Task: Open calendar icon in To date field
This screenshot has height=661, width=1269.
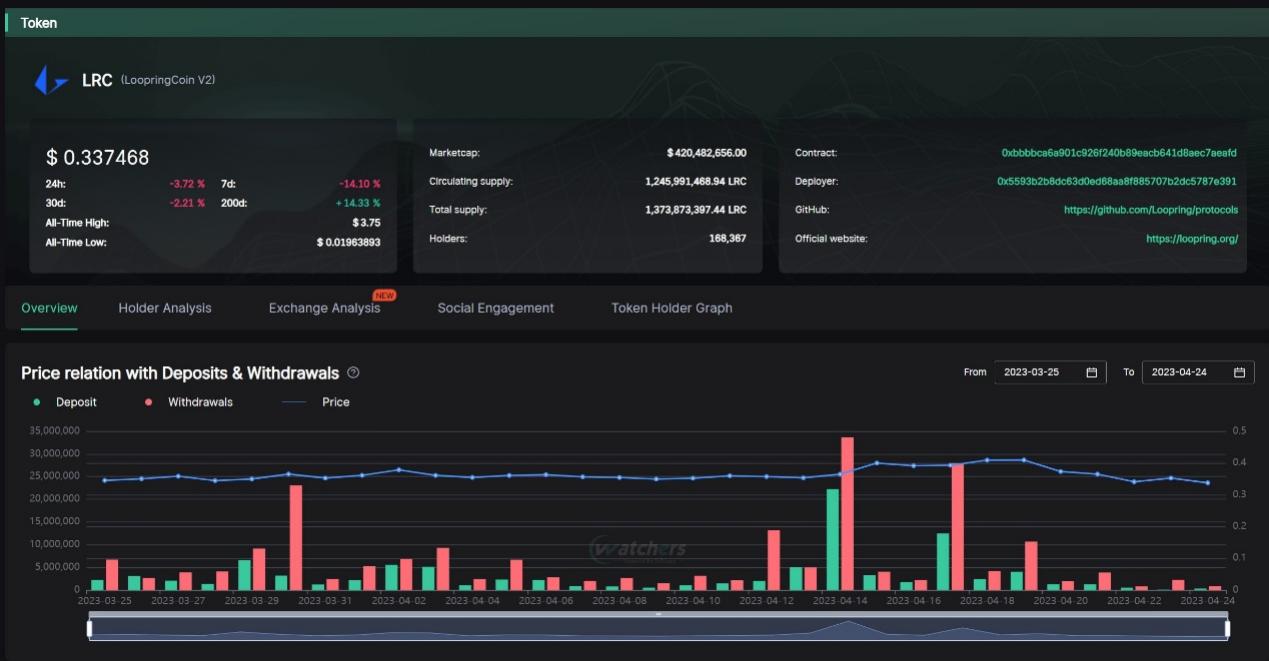Action: click(x=1239, y=372)
